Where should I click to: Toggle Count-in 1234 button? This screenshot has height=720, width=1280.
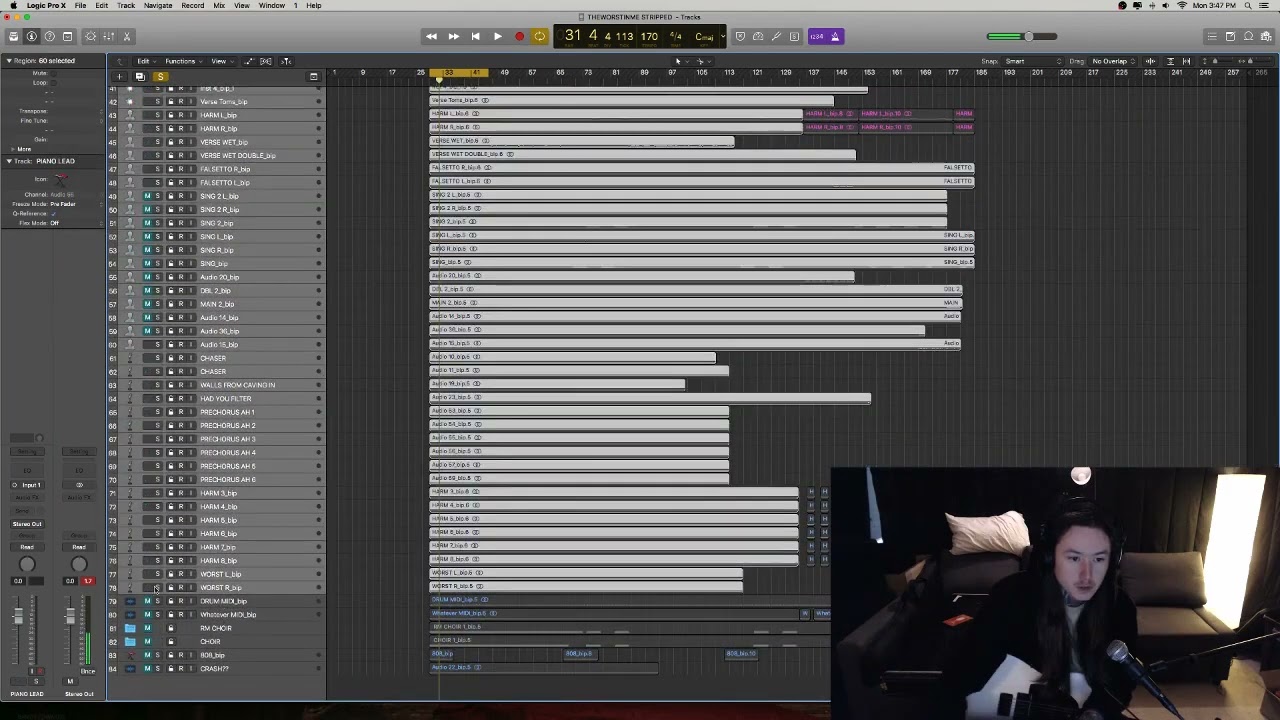click(x=817, y=36)
